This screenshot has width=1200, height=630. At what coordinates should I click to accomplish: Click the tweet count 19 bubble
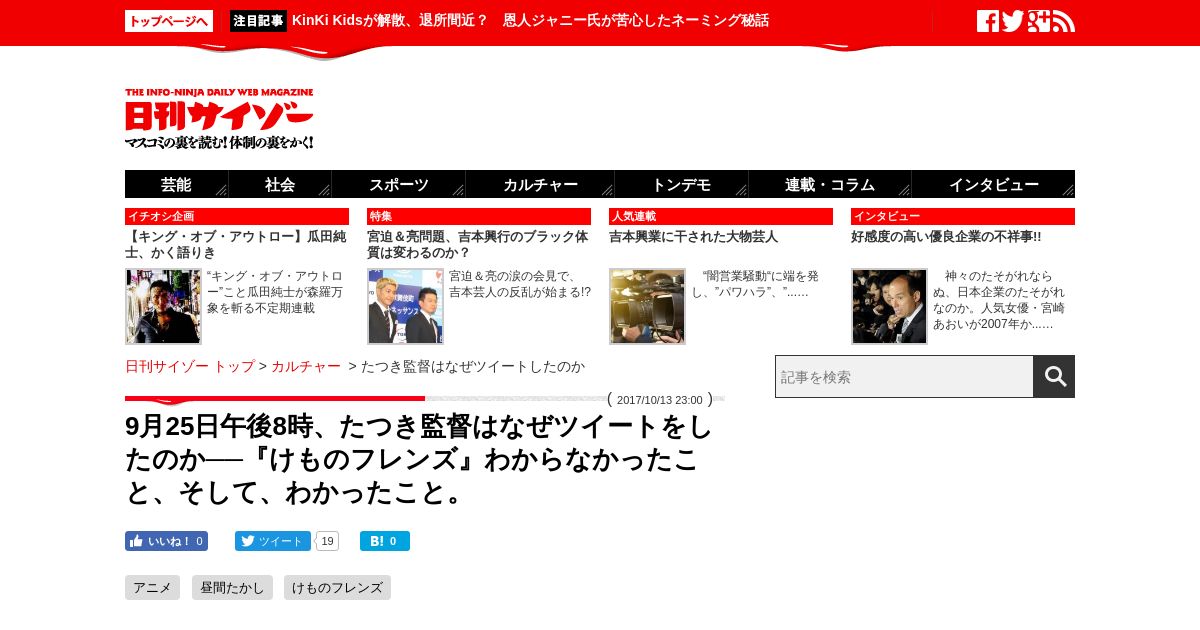coord(327,541)
